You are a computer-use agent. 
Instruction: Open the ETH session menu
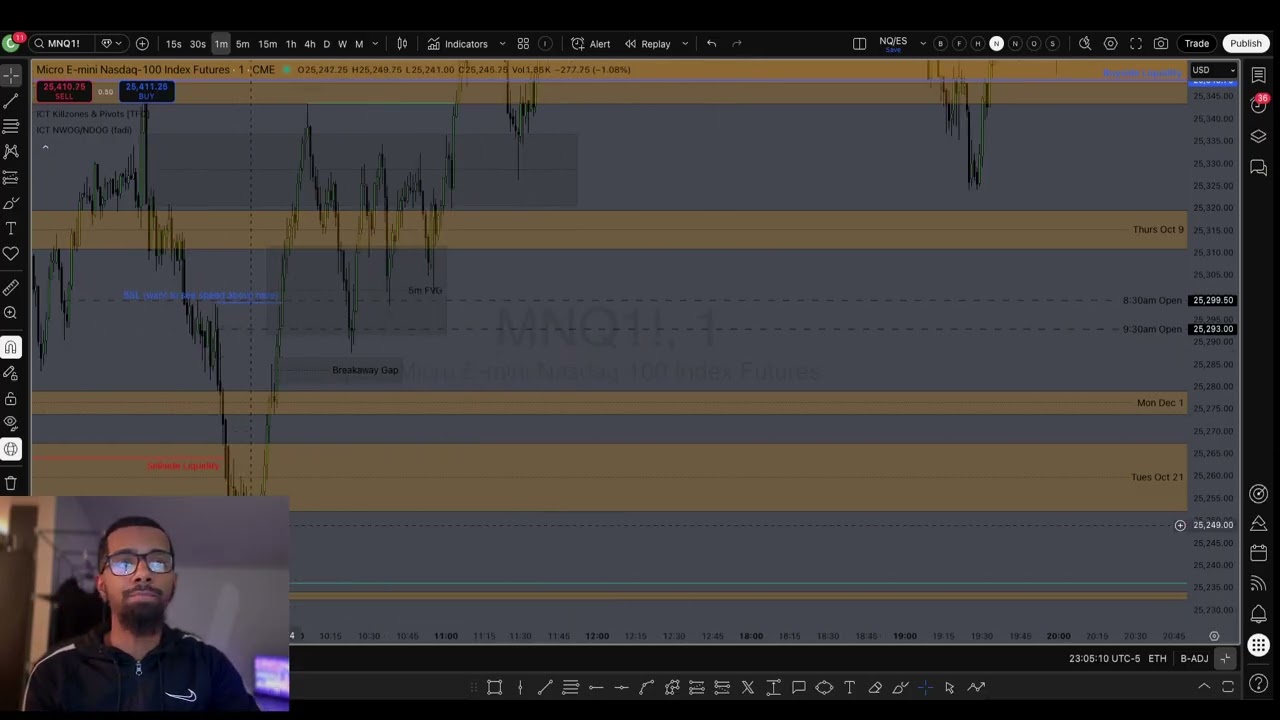(1157, 659)
